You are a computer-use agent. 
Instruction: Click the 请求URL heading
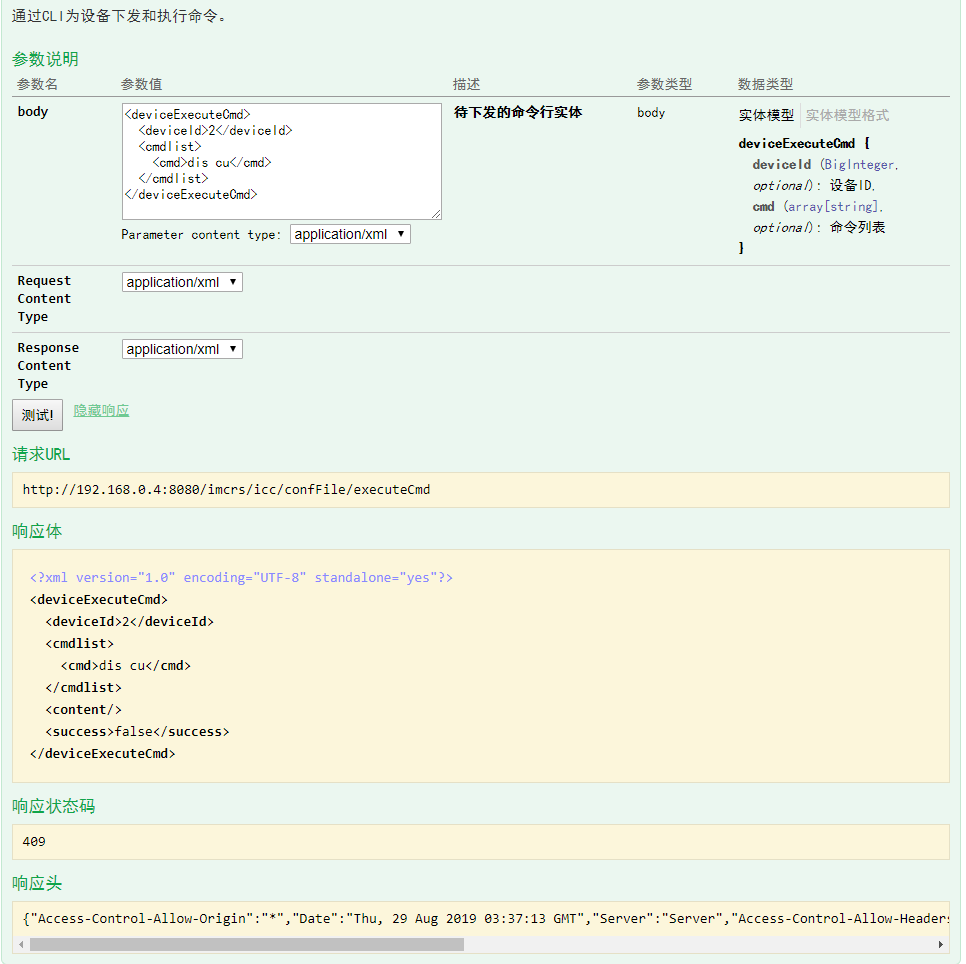[41, 455]
